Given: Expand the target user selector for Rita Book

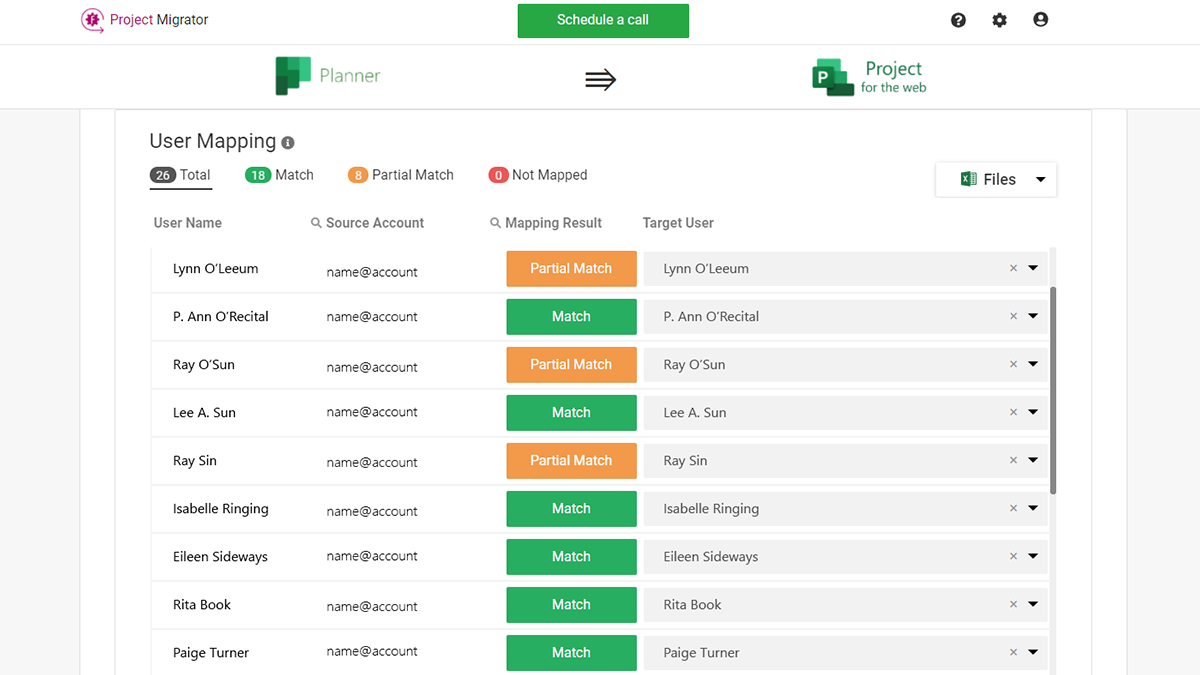Looking at the screenshot, I should pos(1032,604).
